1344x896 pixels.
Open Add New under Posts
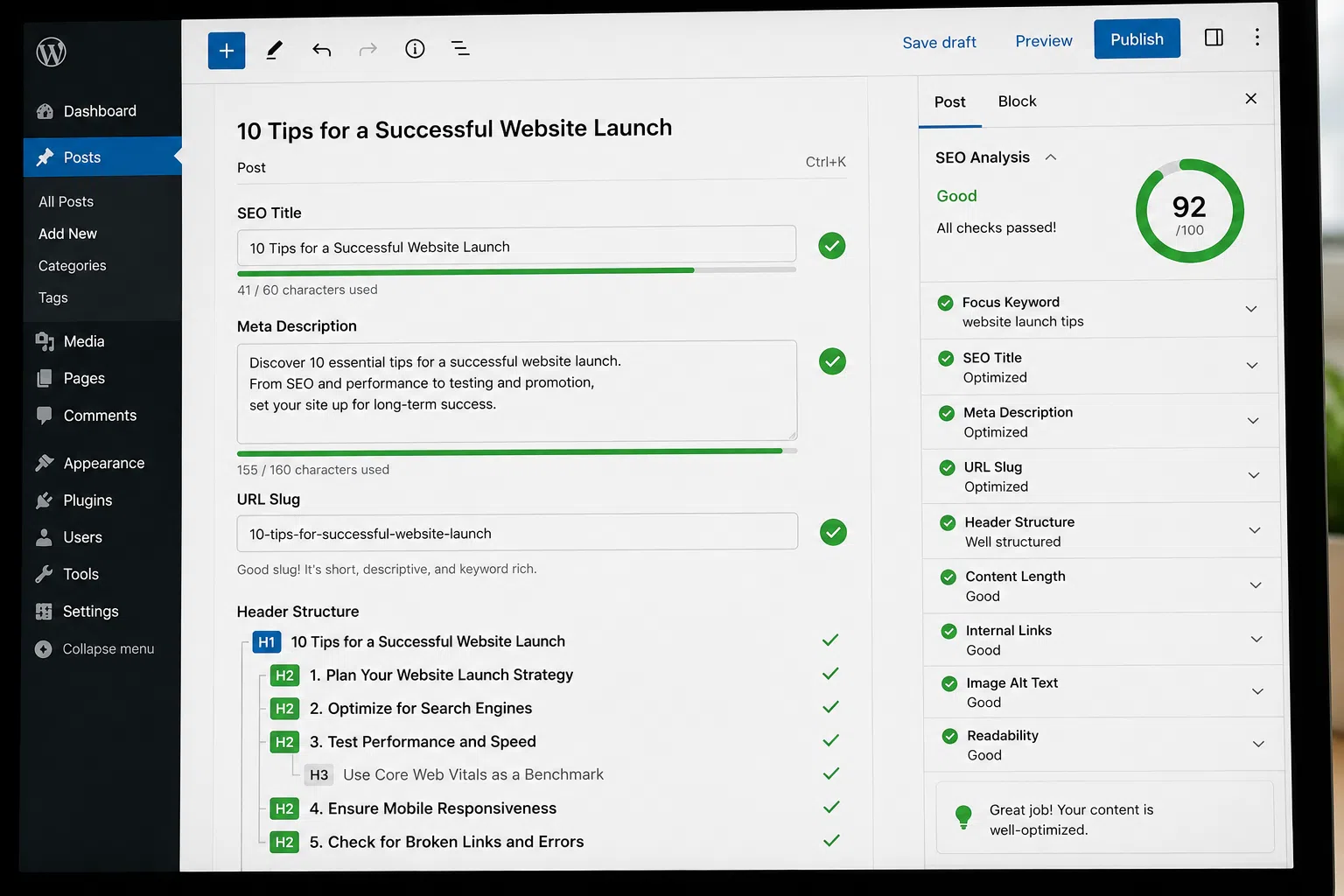coord(67,234)
